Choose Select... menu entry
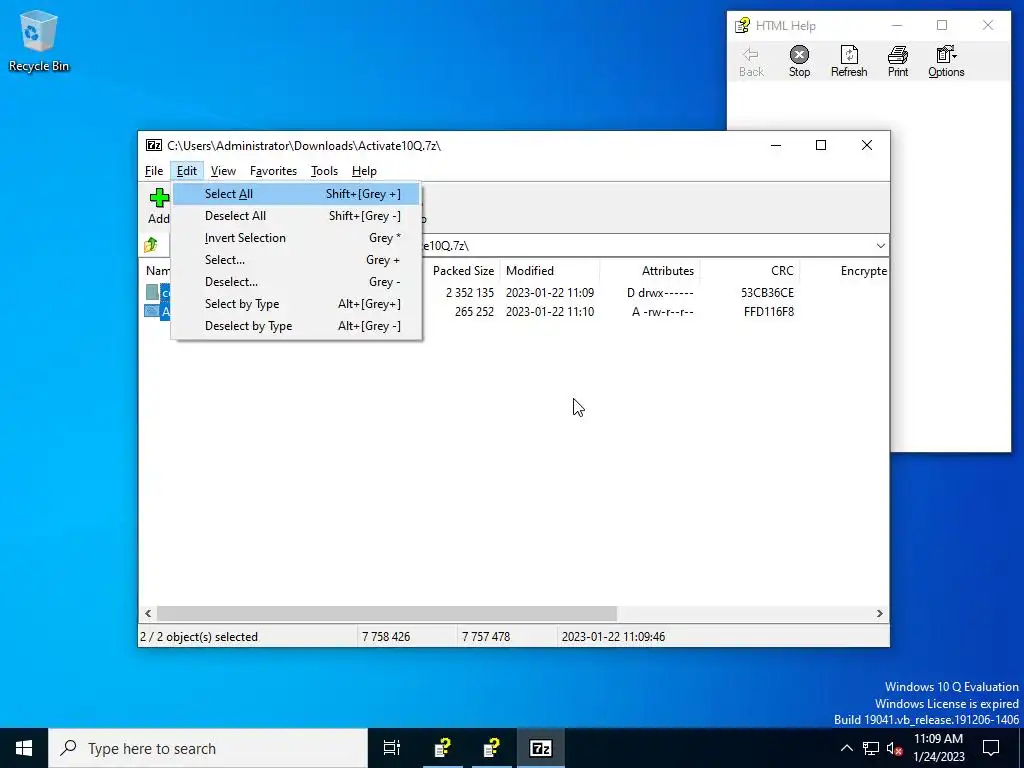Screen dimensions: 1024x768 (x=296, y=260)
